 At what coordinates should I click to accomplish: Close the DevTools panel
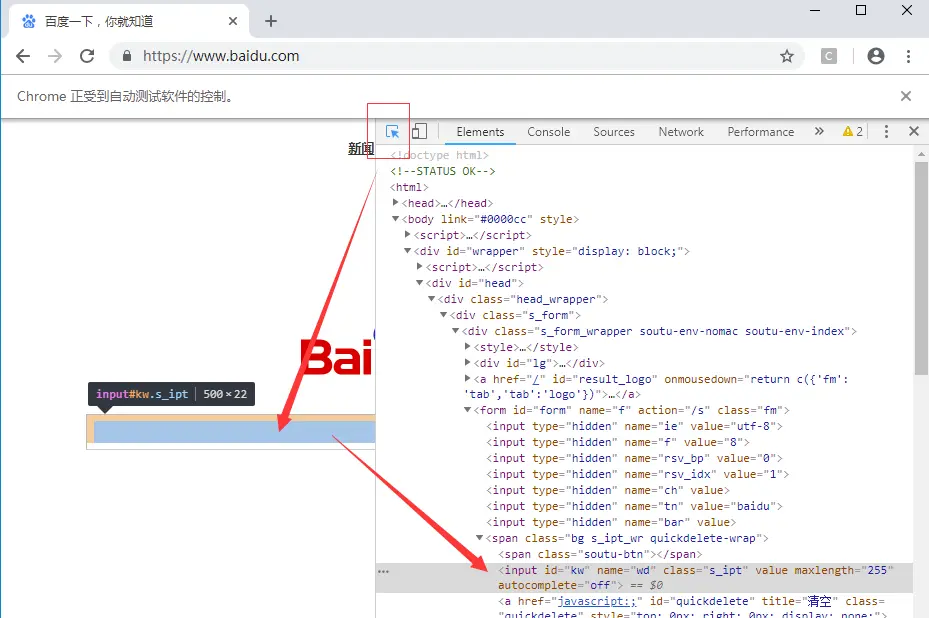coord(914,131)
